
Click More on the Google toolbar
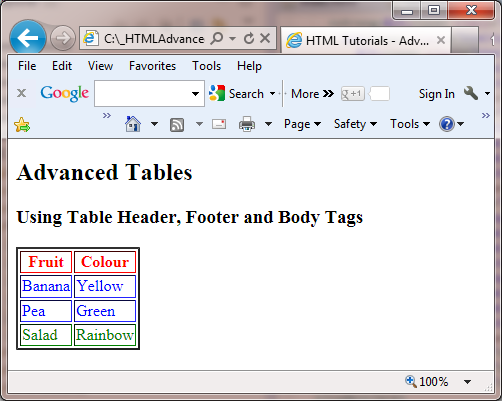point(312,94)
